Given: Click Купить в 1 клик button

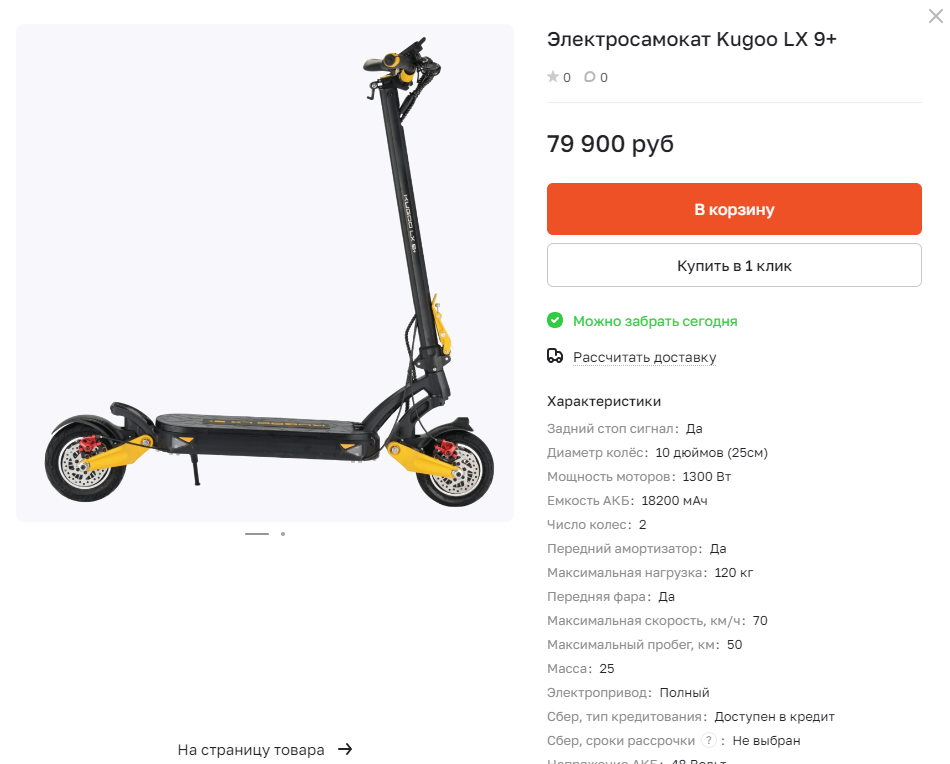Looking at the screenshot, I should (x=734, y=265).
